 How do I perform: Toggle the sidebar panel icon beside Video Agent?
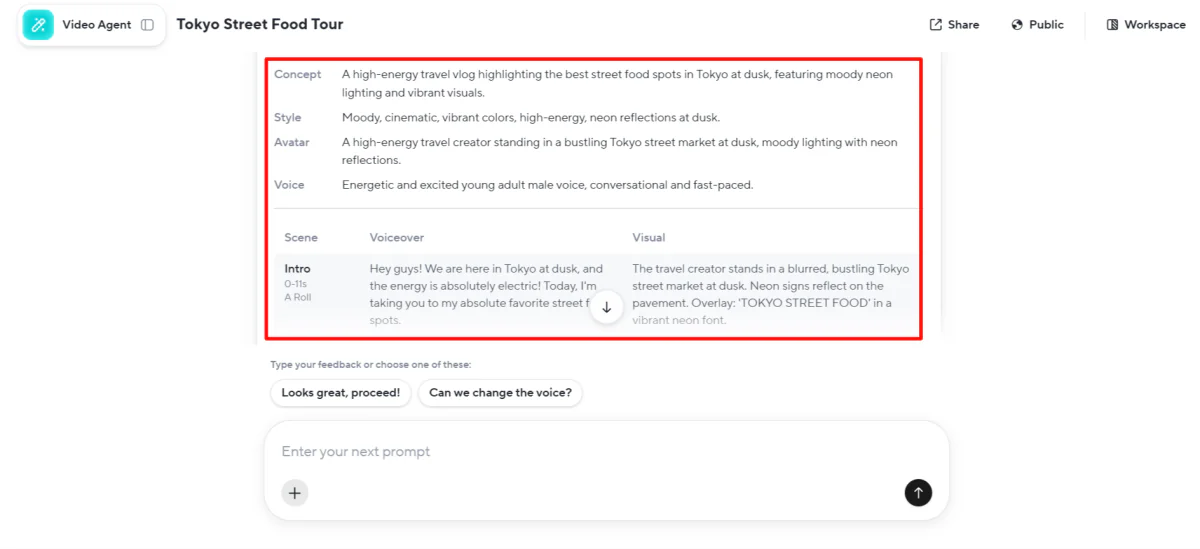click(x=147, y=25)
